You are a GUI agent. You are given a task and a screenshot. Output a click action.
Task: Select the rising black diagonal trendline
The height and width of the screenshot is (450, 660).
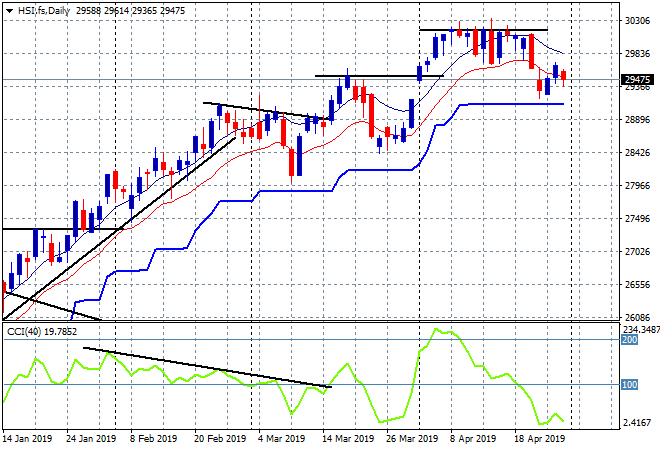pyautogui.click(x=119, y=228)
